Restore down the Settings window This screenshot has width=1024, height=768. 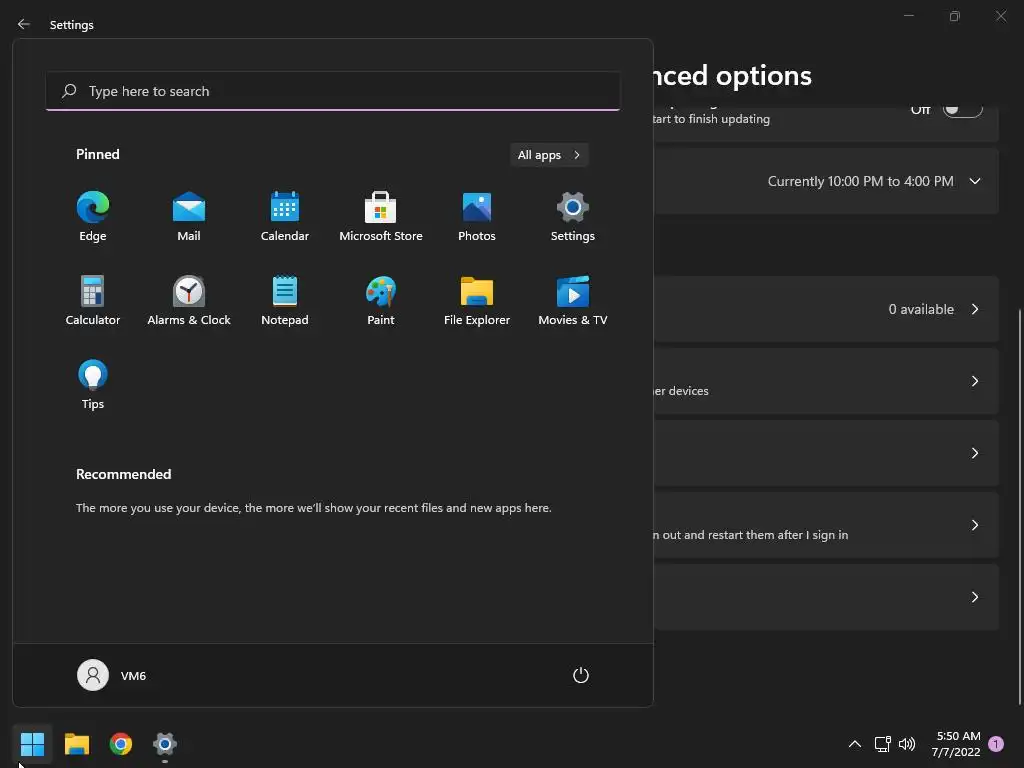tap(955, 16)
